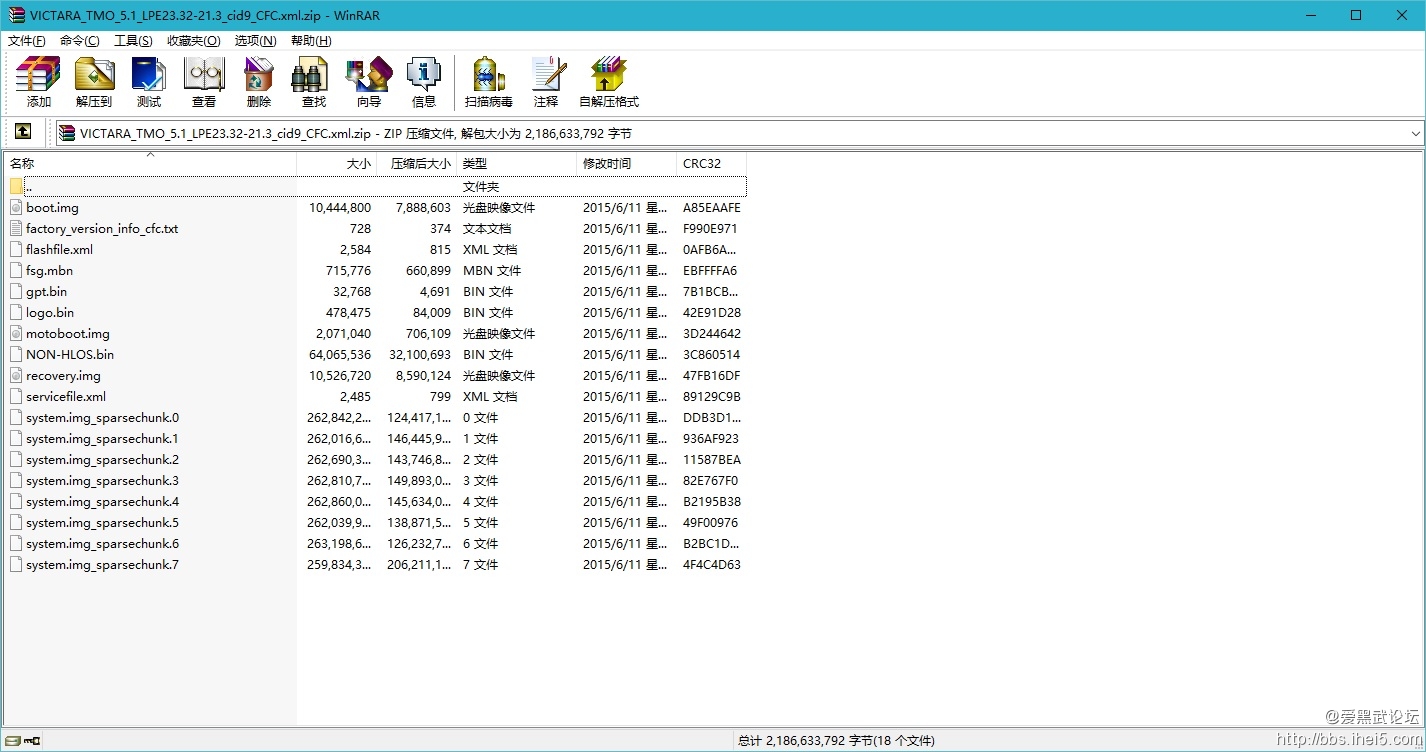Click the gpt.bin file icon

pyautogui.click(x=16, y=292)
